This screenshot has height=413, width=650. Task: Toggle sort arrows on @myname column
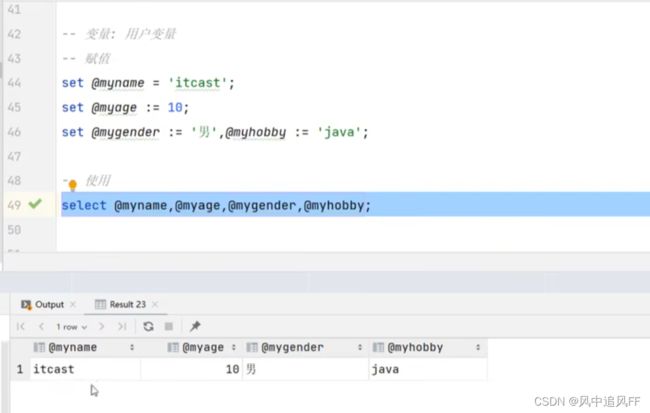132,347
